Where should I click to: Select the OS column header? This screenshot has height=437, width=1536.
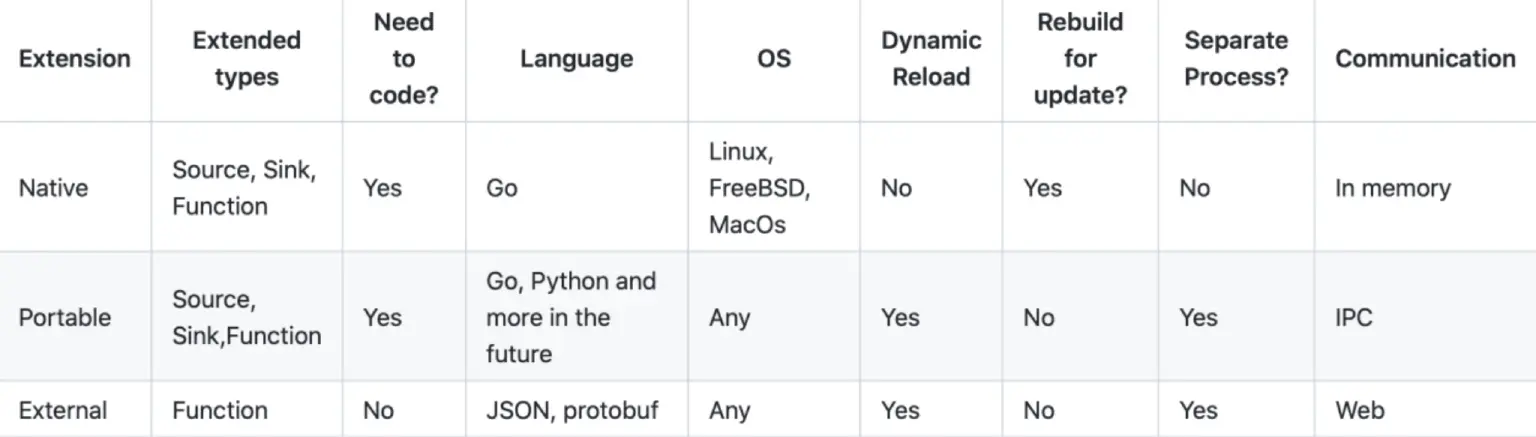[773, 59]
